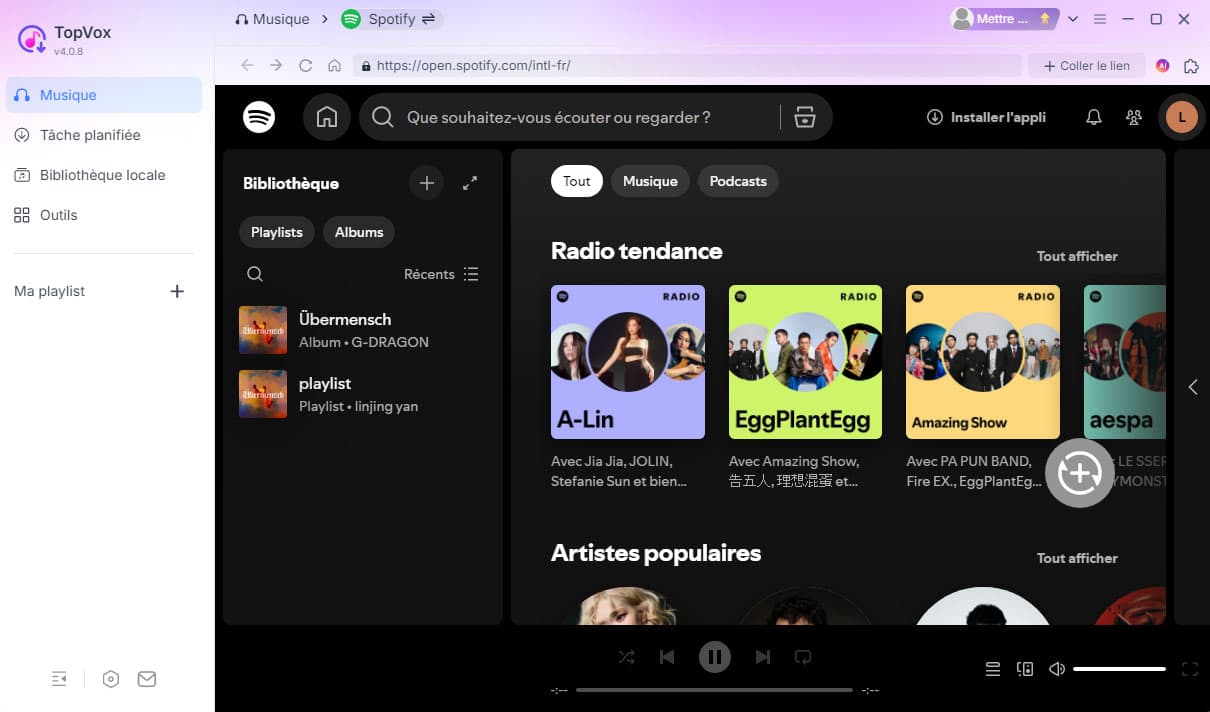This screenshot has height=712, width=1210.
Task: Expand the Bibliothèque panel
Action: point(470,183)
